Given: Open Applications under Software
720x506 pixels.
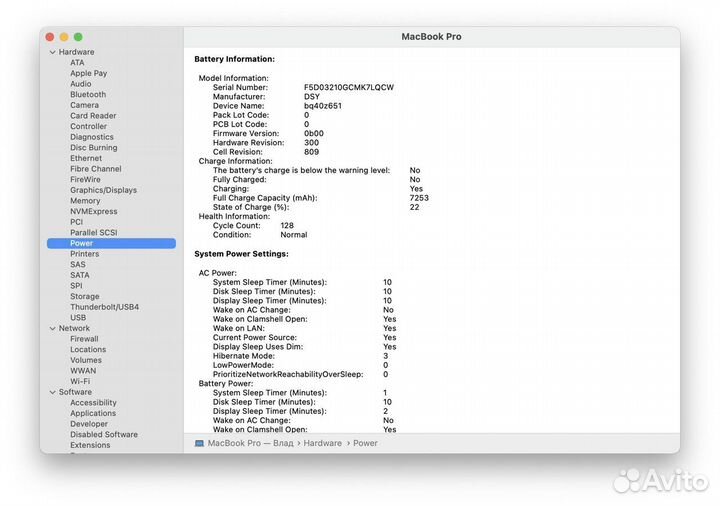Looking at the screenshot, I should pos(93,413).
